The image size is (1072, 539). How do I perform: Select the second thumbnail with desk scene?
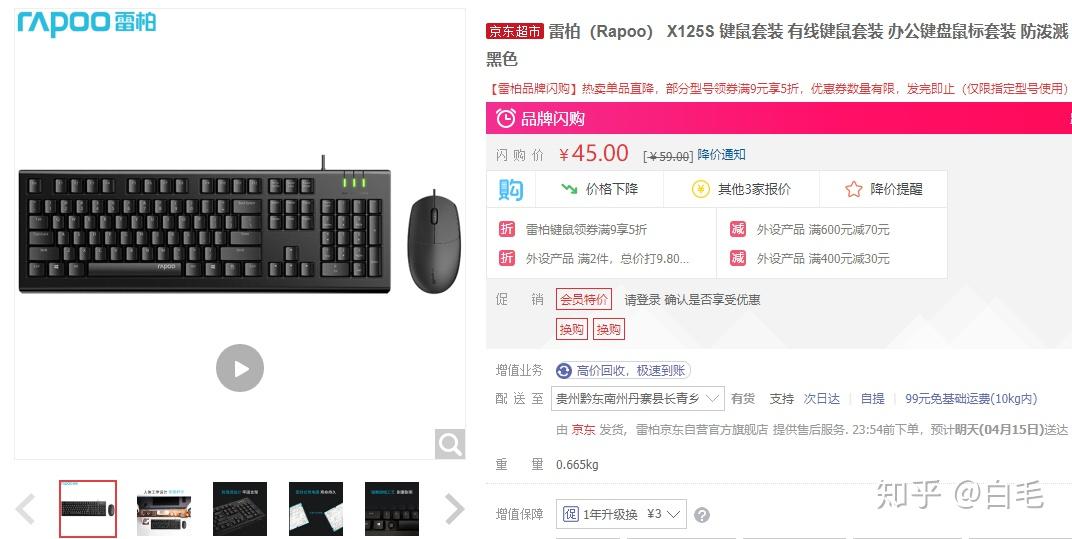click(x=164, y=509)
